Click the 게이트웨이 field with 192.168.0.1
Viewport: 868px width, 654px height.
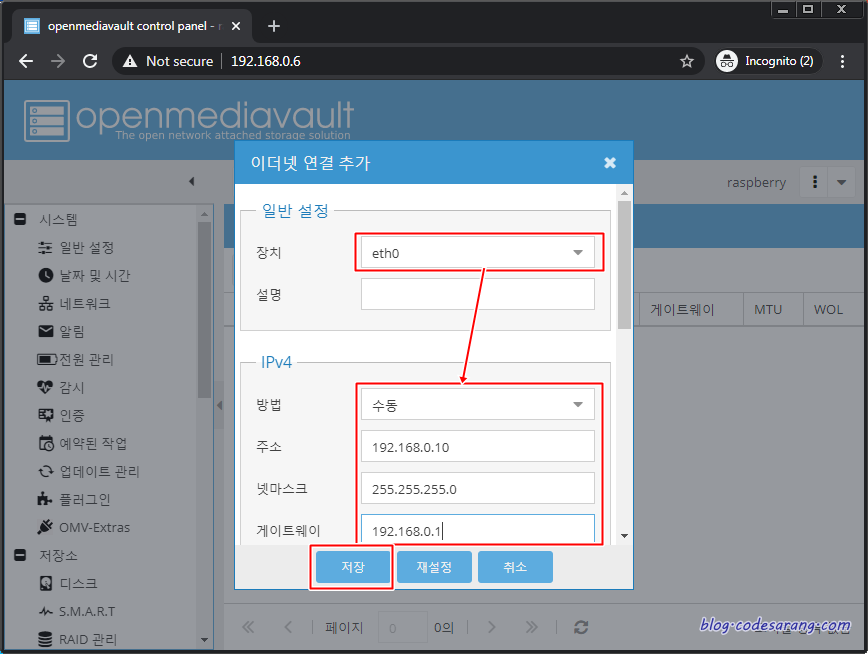478,529
